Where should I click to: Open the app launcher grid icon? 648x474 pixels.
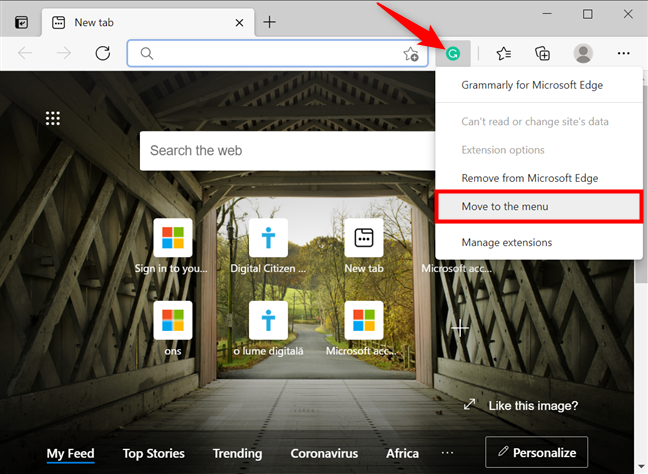click(52, 118)
